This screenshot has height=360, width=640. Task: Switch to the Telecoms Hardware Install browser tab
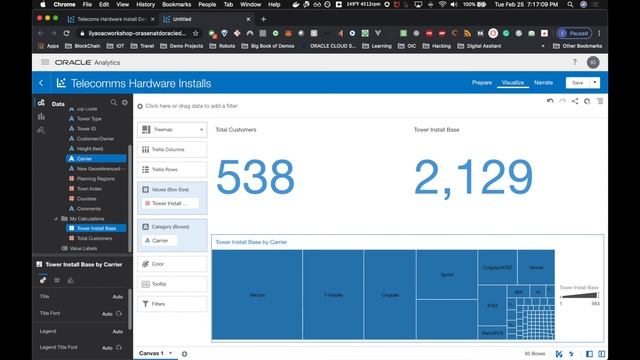(x=111, y=19)
